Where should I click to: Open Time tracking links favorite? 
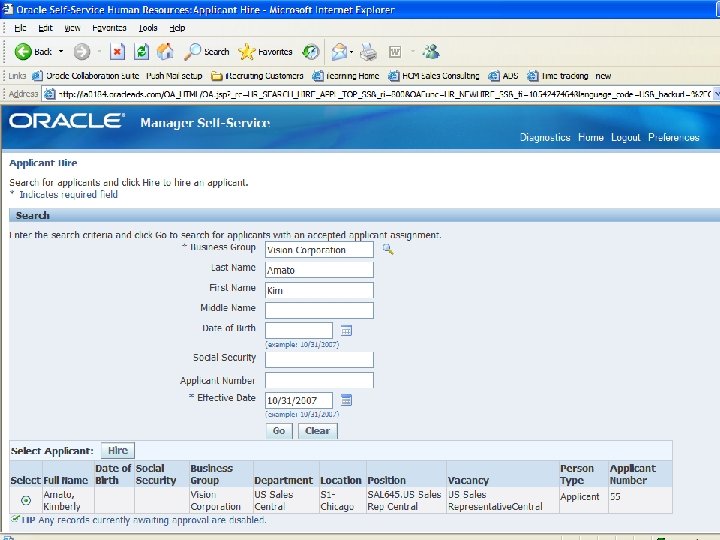click(557, 76)
